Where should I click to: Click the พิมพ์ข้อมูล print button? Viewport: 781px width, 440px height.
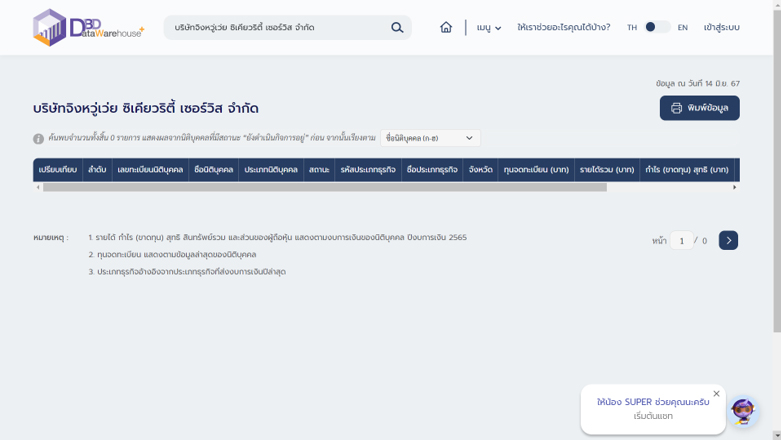(699, 108)
